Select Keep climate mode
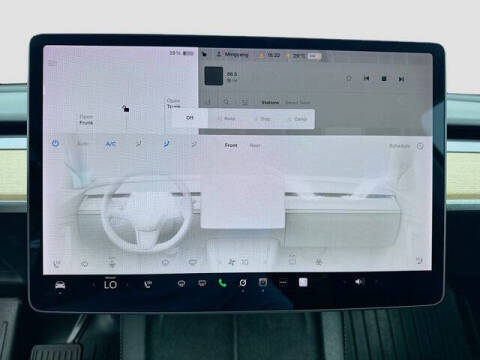This screenshot has width=480, height=360. (x=226, y=118)
